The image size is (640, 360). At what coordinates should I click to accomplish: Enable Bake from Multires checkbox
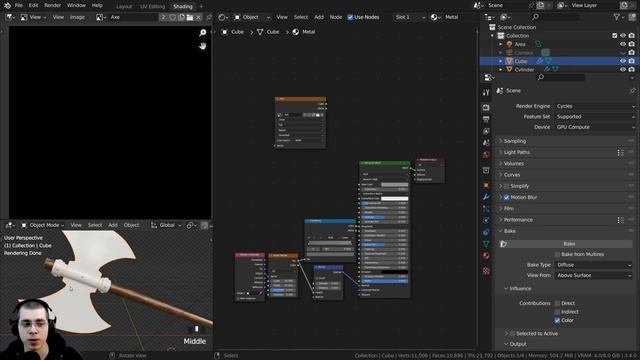(x=557, y=254)
